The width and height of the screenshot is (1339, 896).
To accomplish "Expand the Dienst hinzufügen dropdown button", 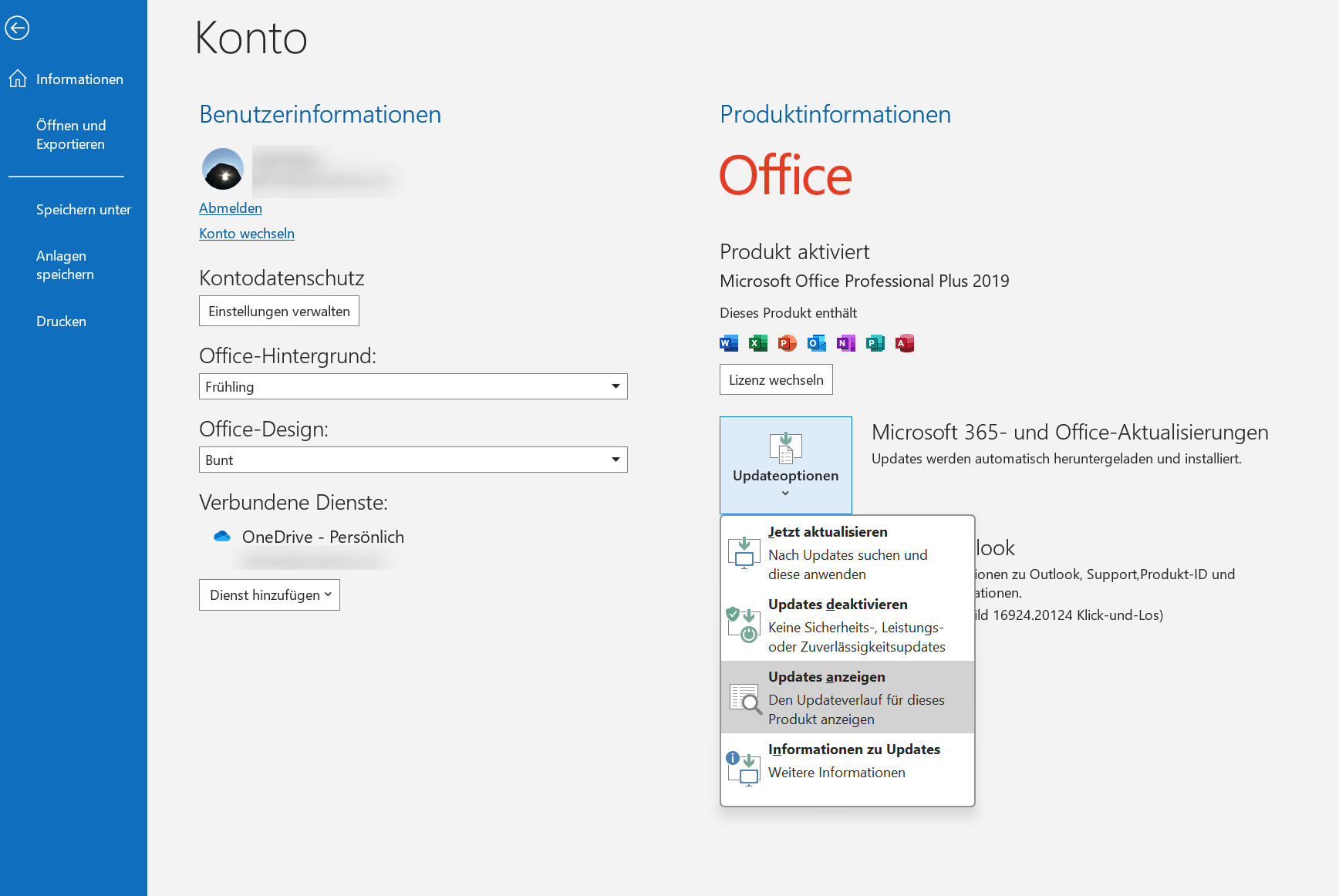I will (x=269, y=595).
